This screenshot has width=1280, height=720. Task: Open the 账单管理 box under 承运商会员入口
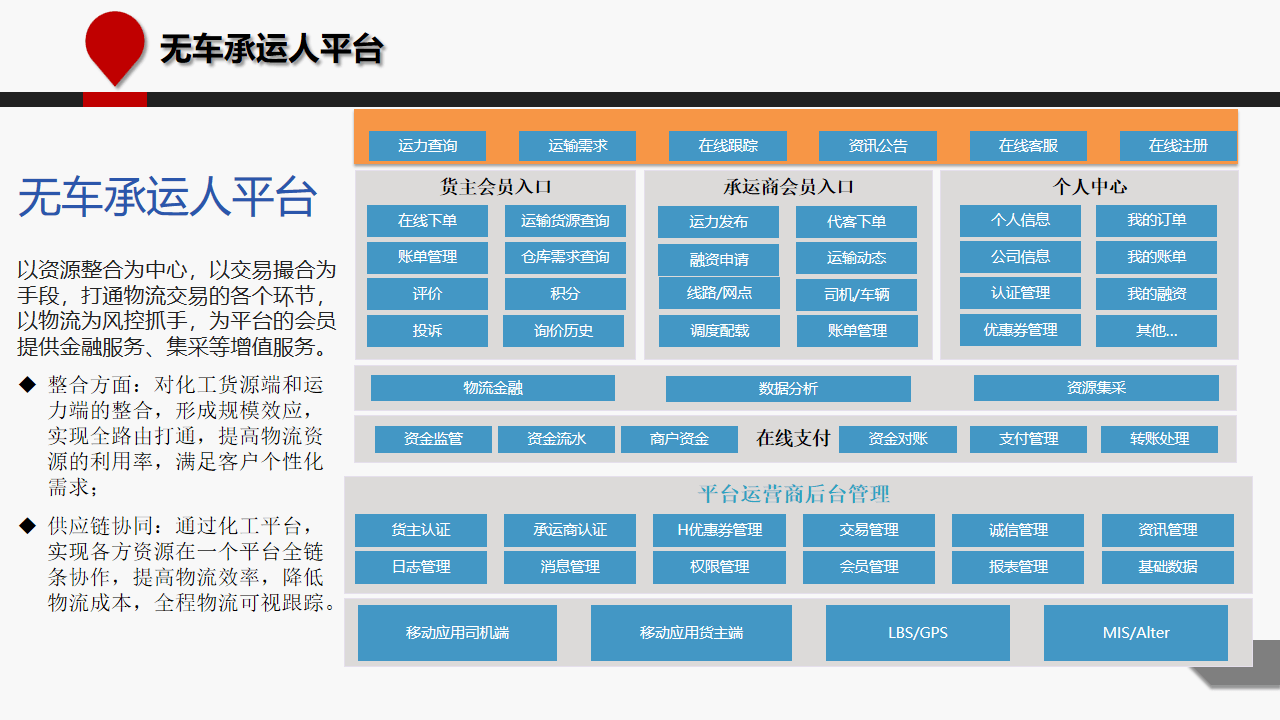click(x=857, y=331)
